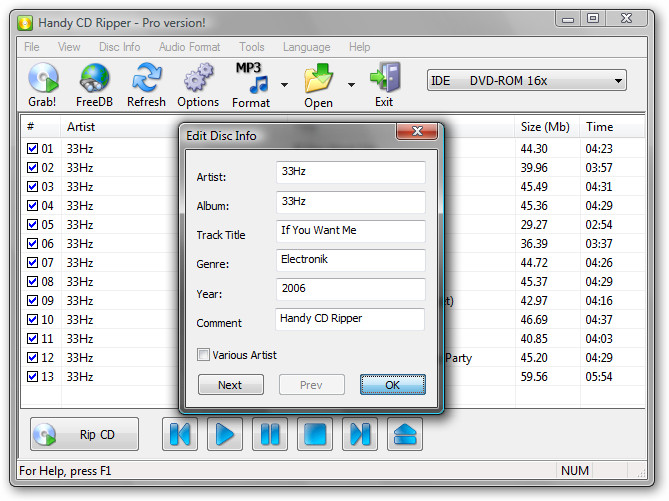Select size value 29.27

pyautogui.click(x=534, y=224)
